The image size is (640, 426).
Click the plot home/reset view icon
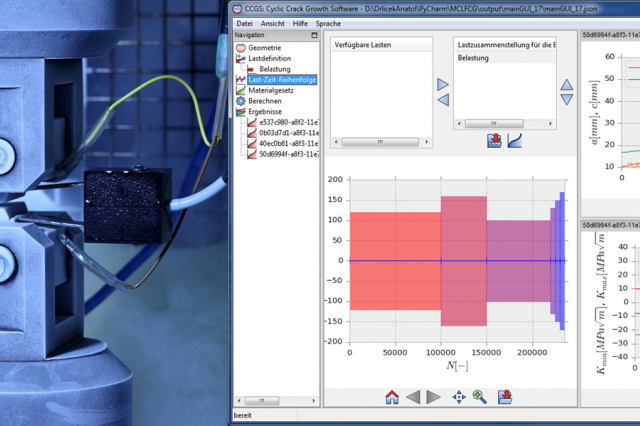(x=392, y=397)
